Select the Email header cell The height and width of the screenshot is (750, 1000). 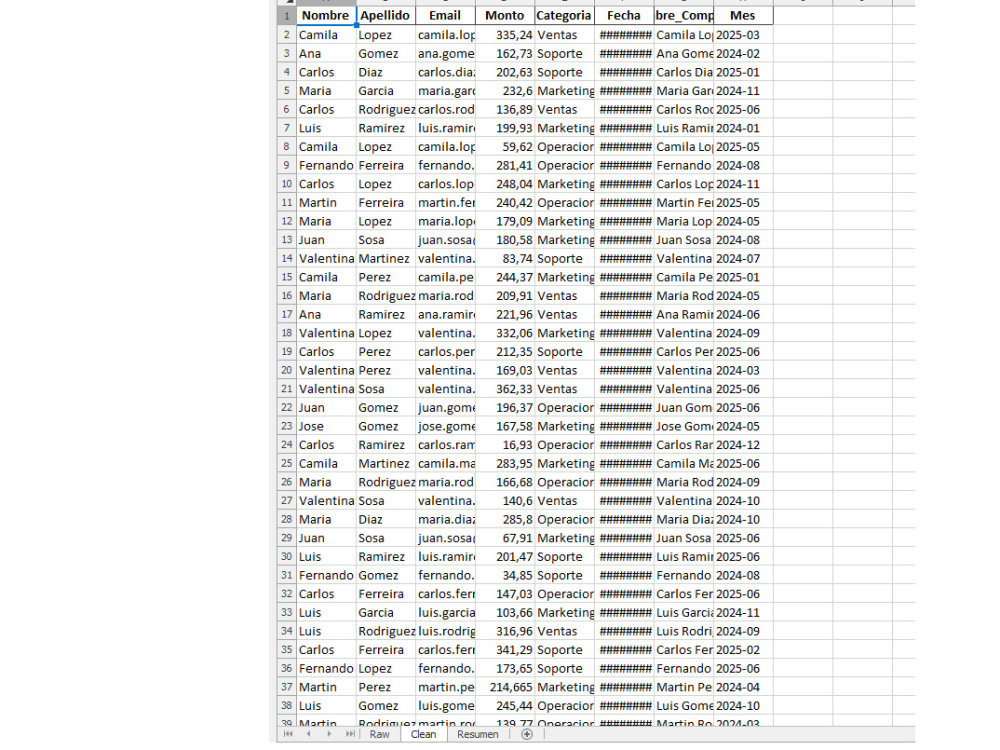[445, 15]
